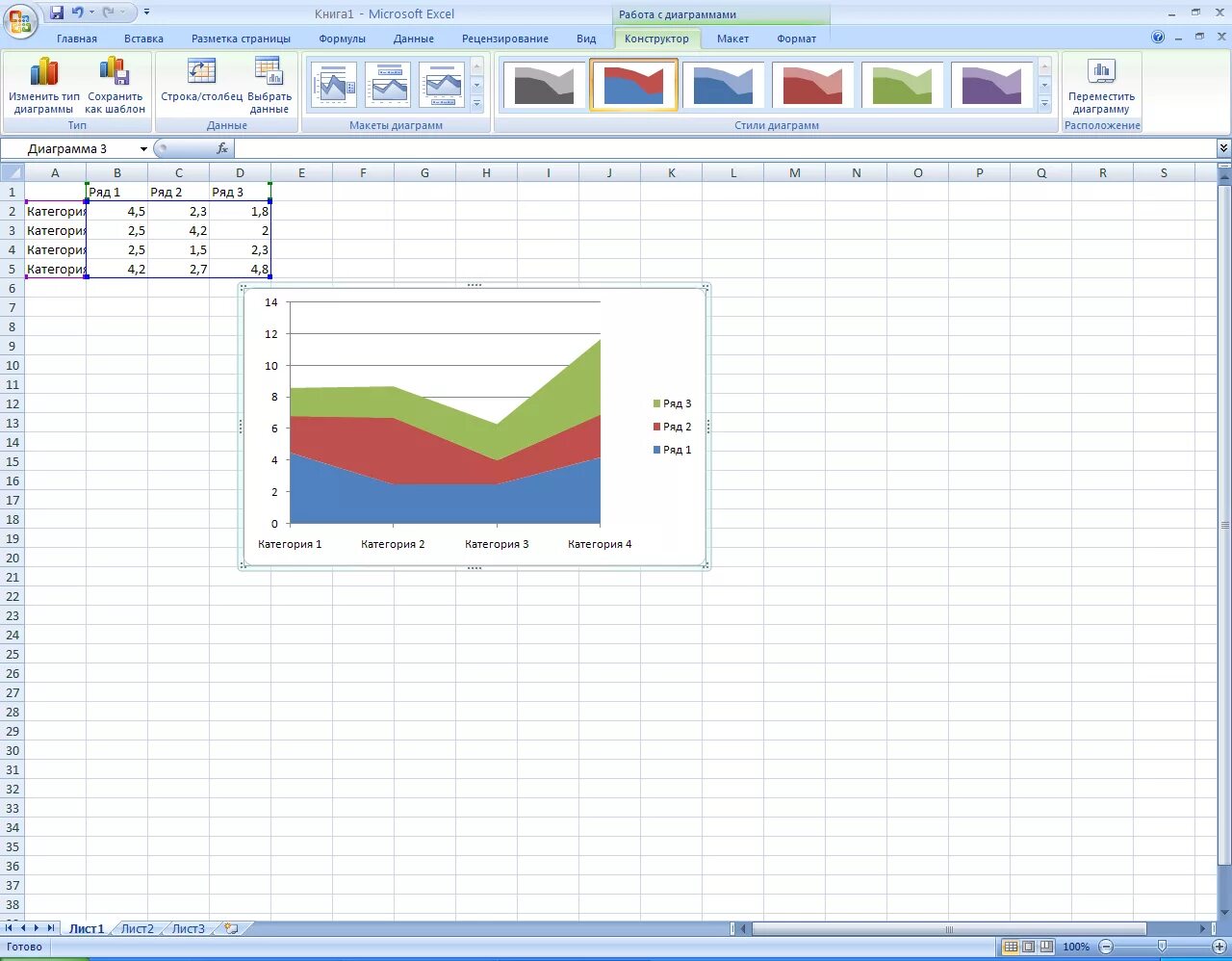Apply the purple chart style

[x=991, y=85]
